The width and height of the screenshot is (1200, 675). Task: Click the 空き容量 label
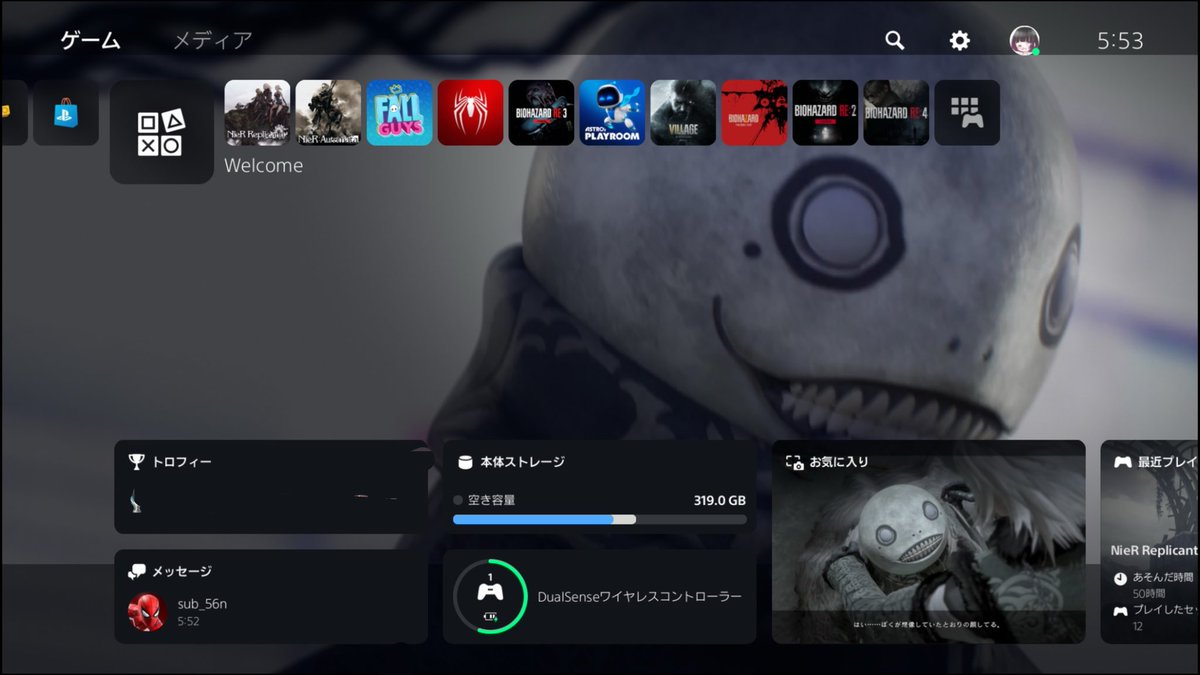492,500
